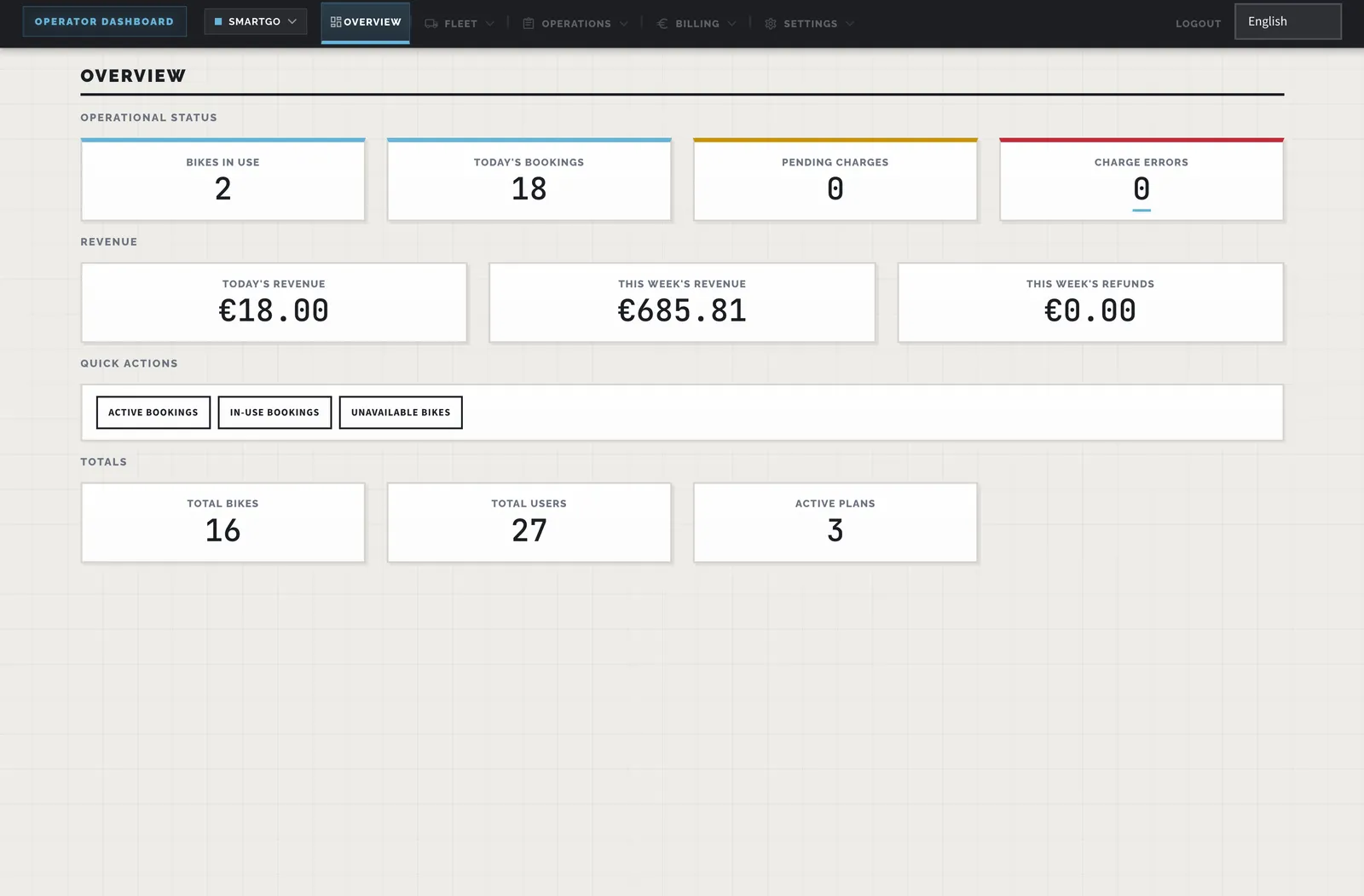Expand the Settings menu chevron
Image resolution: width=1364 pixels, height=896 pixels.
click(x=850, y=24)
